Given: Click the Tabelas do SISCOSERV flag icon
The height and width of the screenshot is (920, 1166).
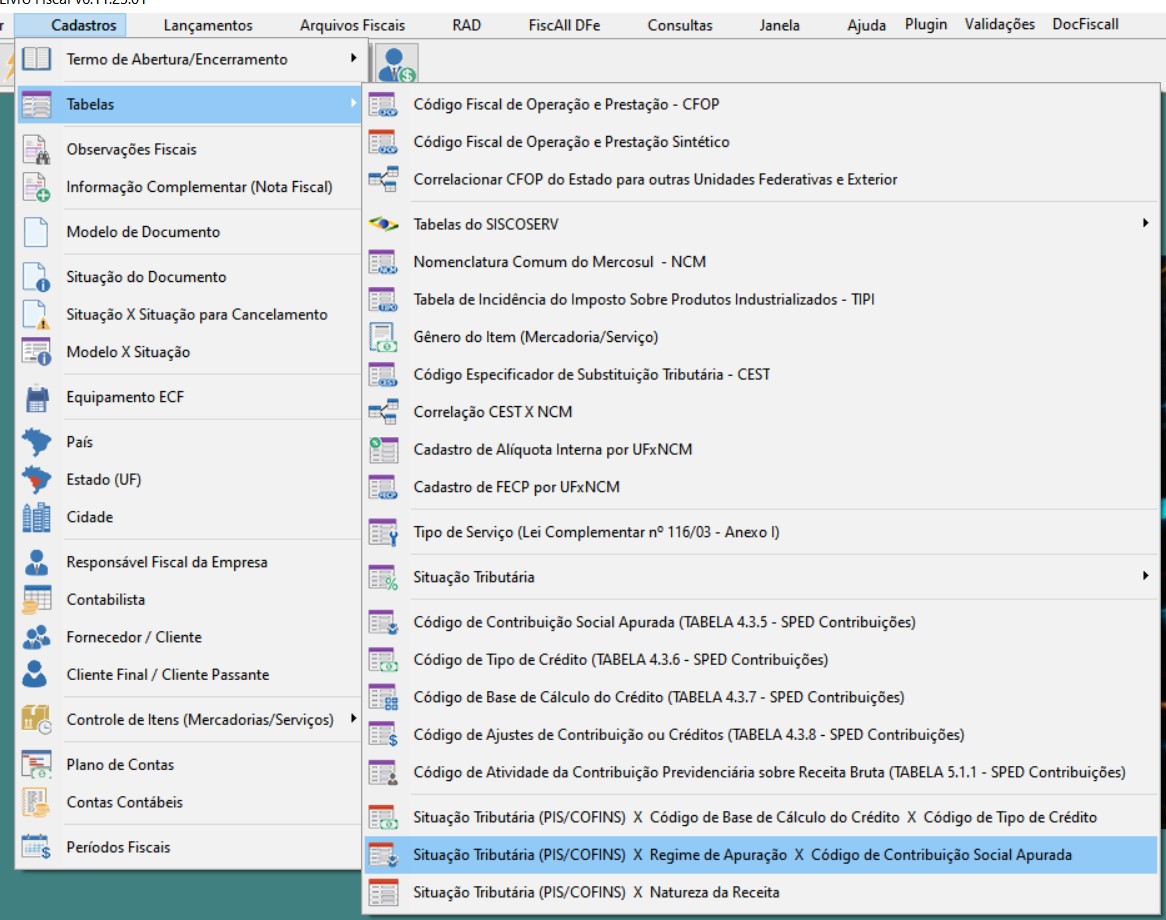Looking at the screenshot, I should [x=384, y=224].
